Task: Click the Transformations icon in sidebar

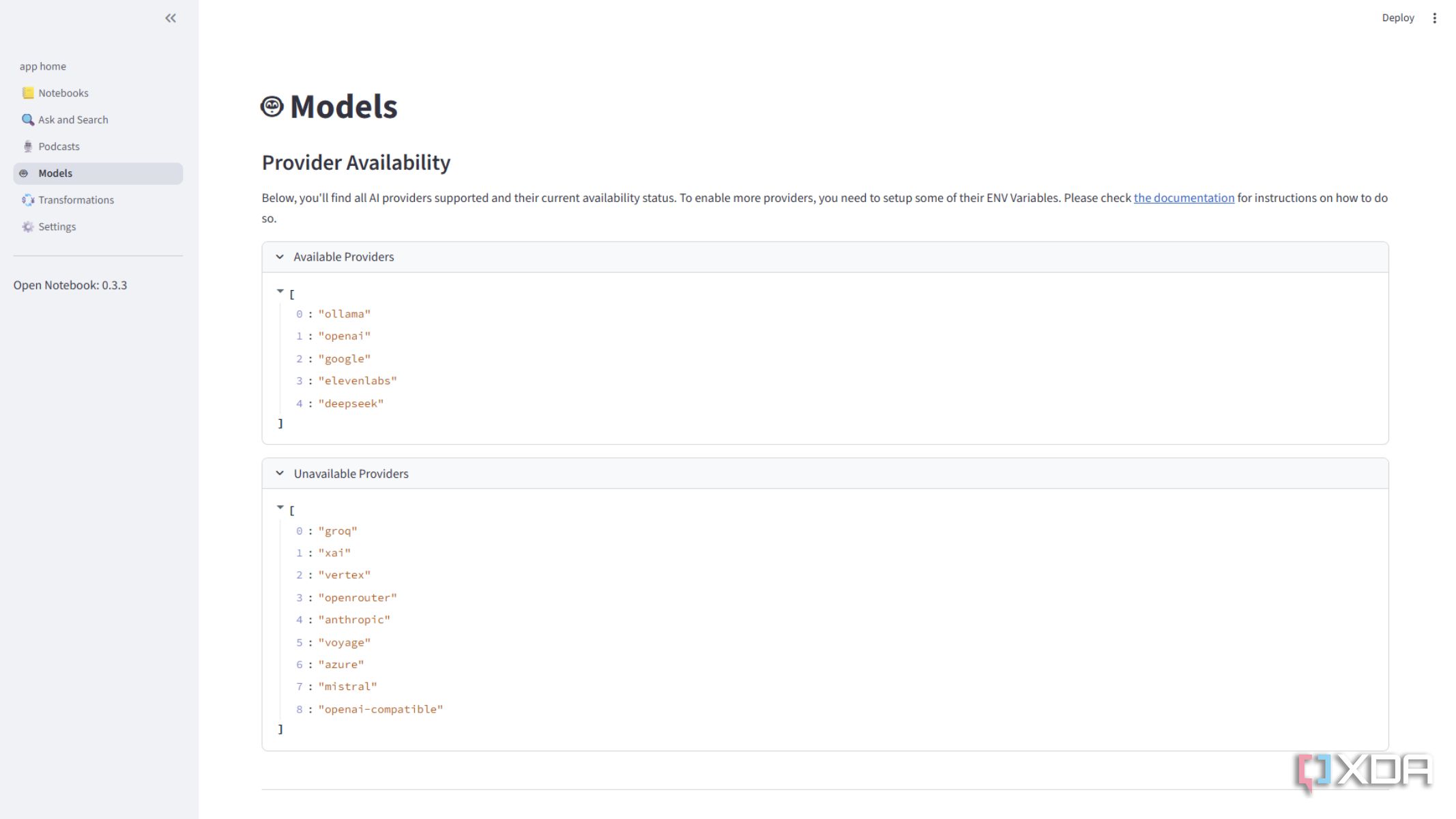Action: click(28, 200)
